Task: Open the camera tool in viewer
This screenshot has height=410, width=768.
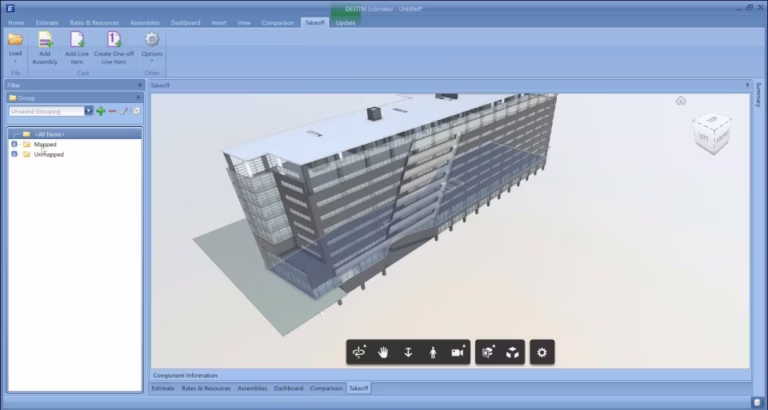Action: point(458,352)
